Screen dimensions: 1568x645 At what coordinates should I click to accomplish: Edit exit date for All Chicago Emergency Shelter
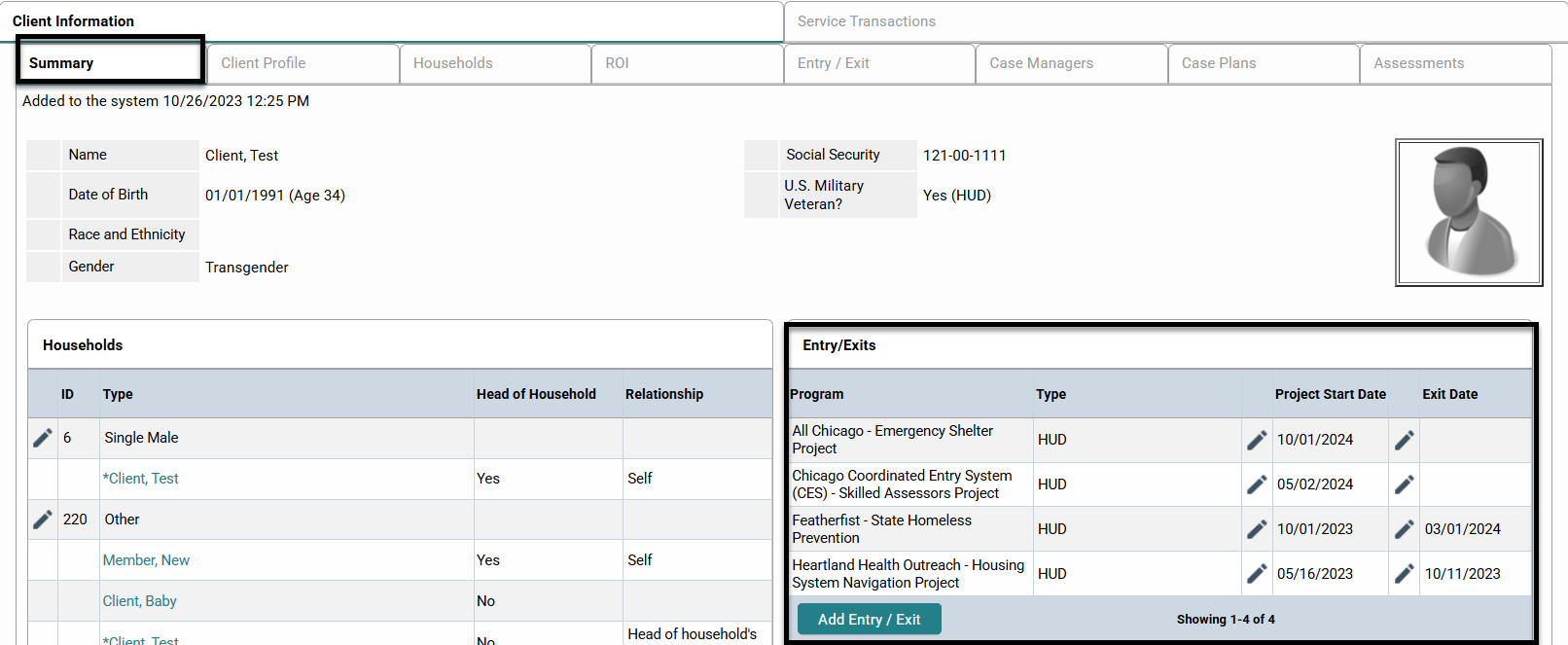tap(1404, 440)
